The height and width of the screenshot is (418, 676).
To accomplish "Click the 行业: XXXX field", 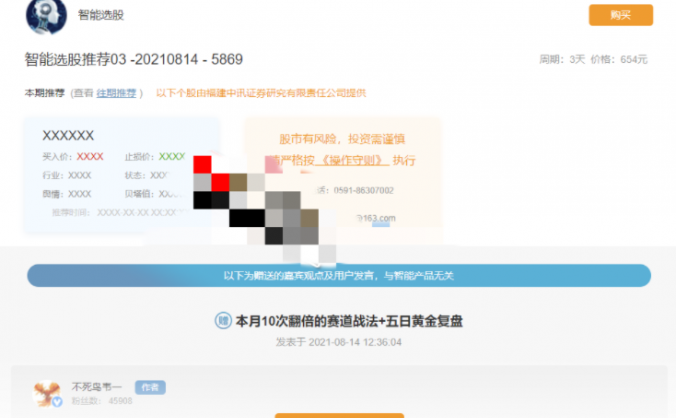I will [67, 175].
